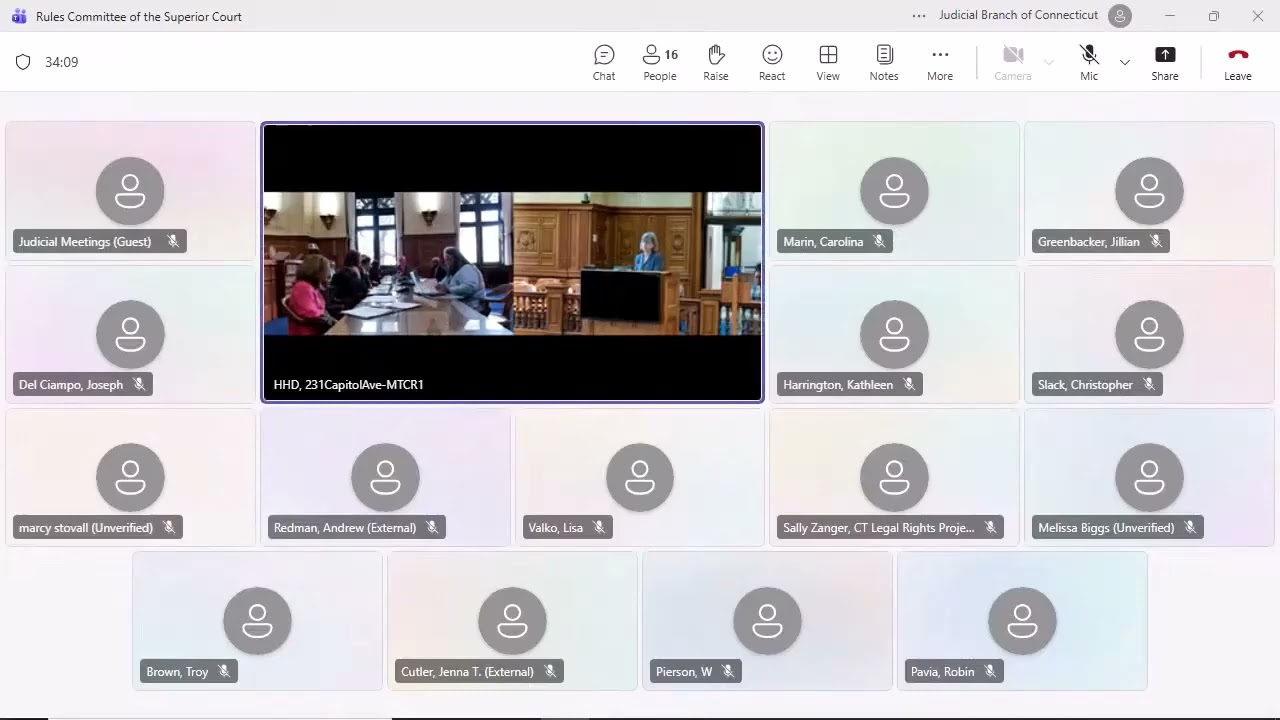Image resolution: width=1280 pixels, height=720 pixels.
Task: Expand the Mic options dropdown arrow
Action: pos(1125,62)
